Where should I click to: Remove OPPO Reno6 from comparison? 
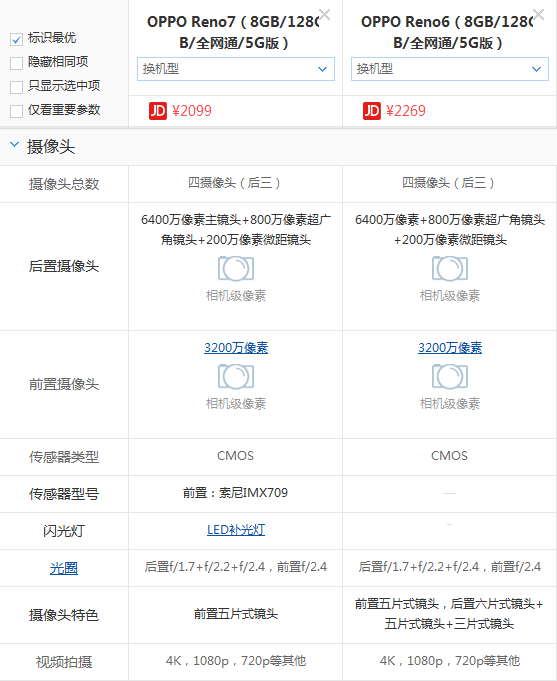(538, 15)
